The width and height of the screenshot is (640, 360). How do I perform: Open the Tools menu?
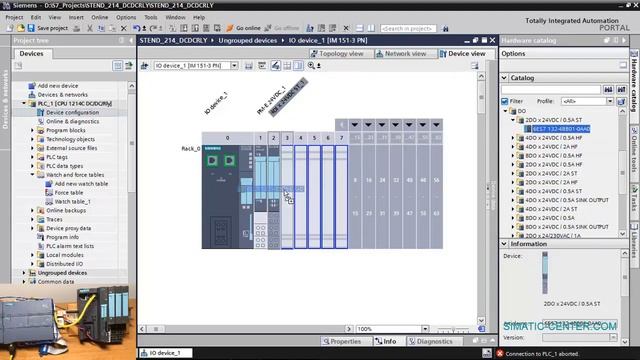pyautogui.click(x=151, y=17)
